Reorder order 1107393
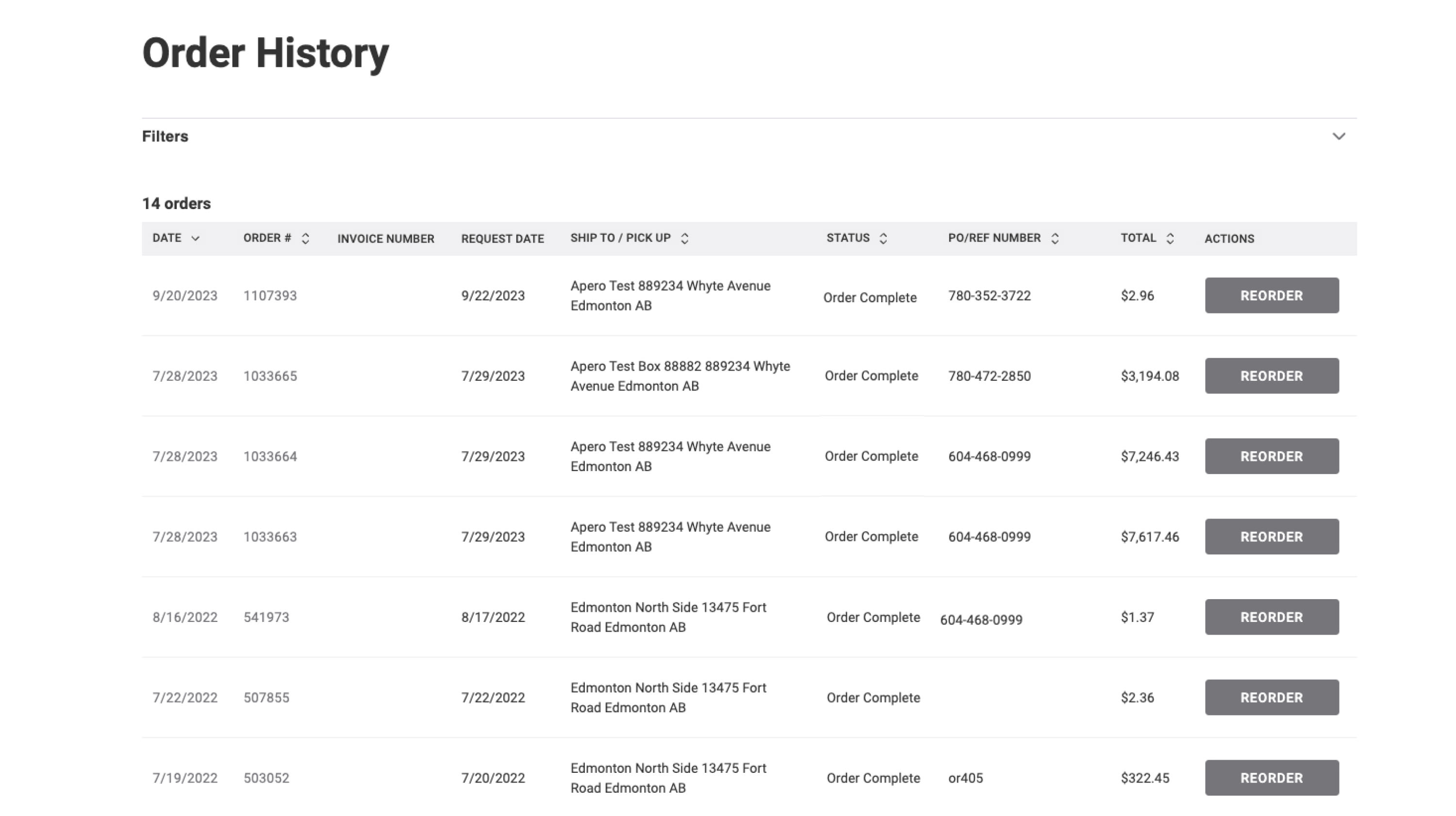1456x816 pixels. coord(1271,295)
